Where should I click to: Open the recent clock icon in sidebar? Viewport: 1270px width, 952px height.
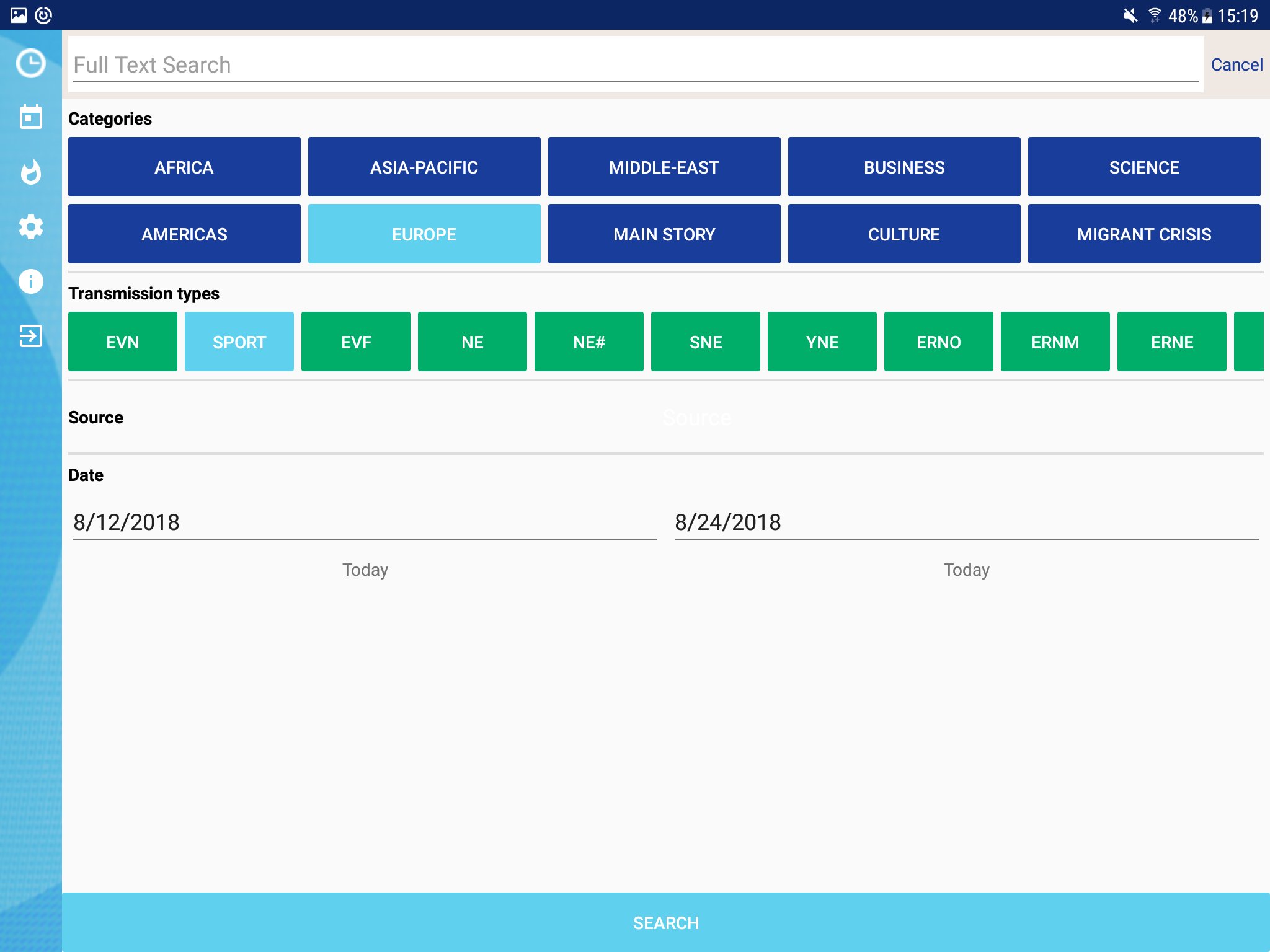(x=30, y=63)
